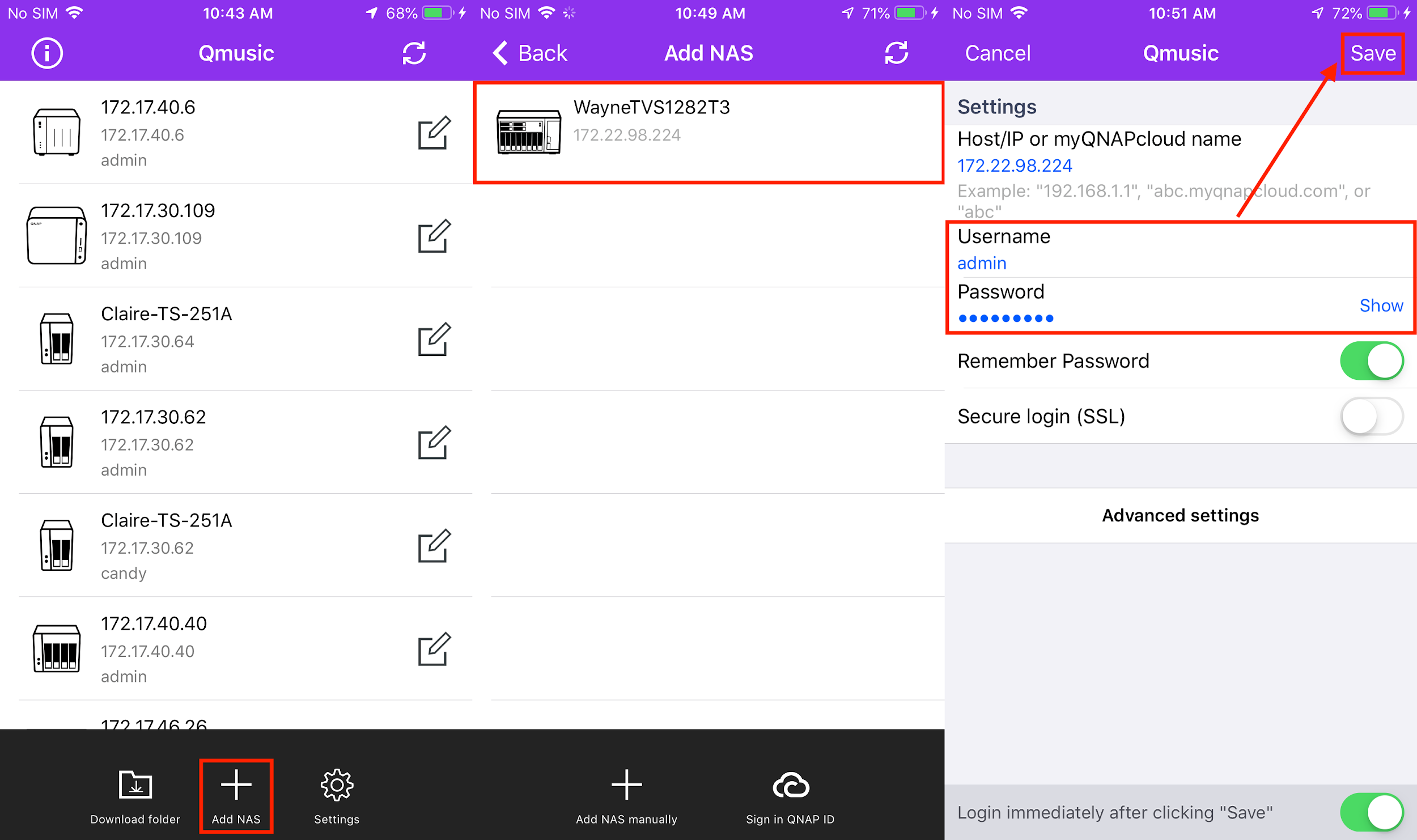Open Settings from the bottom bar

click(x=337, y=796)
